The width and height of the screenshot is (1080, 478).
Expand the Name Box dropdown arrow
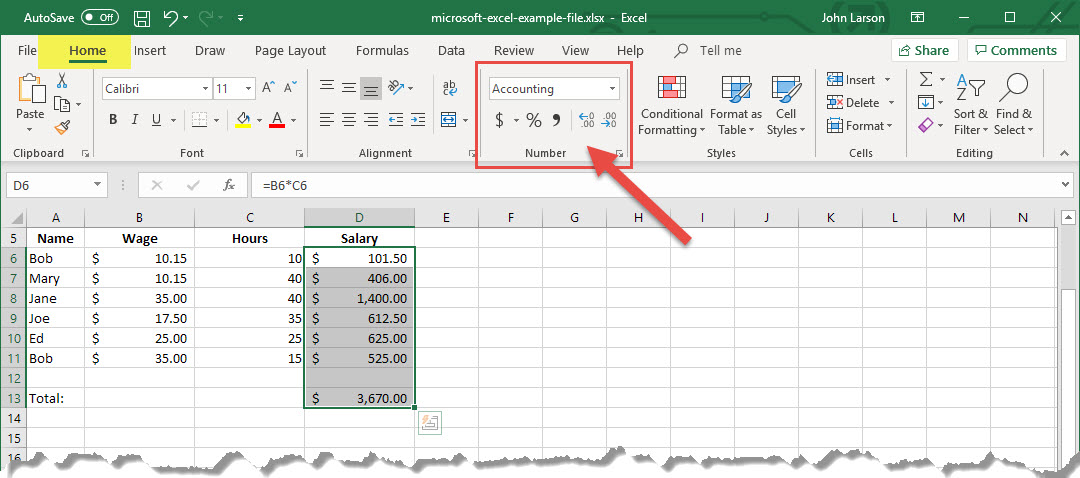pyautogui.click(x=97, y=185)
